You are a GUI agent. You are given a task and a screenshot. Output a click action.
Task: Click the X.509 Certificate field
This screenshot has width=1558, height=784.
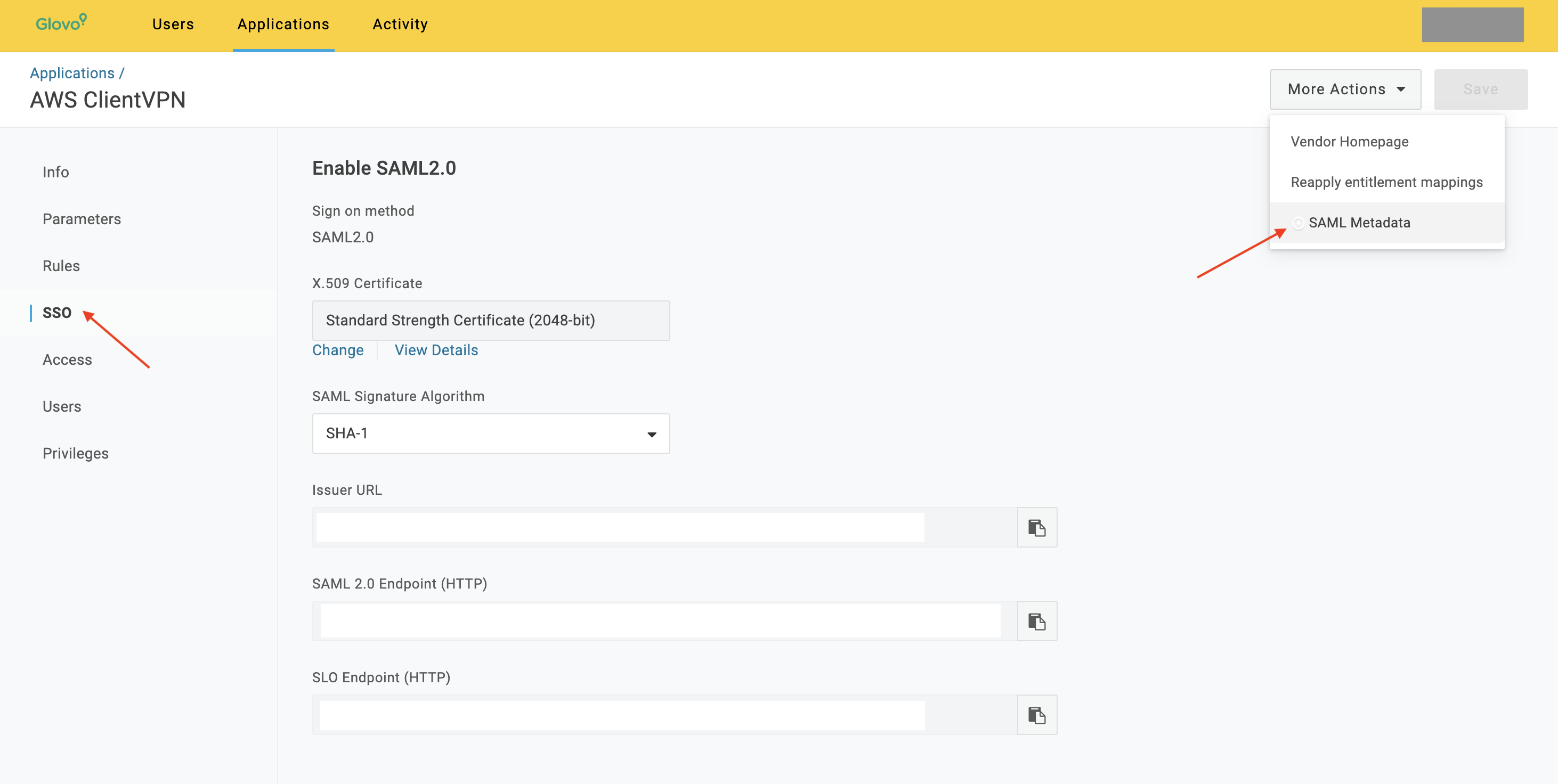click(491, 321)
